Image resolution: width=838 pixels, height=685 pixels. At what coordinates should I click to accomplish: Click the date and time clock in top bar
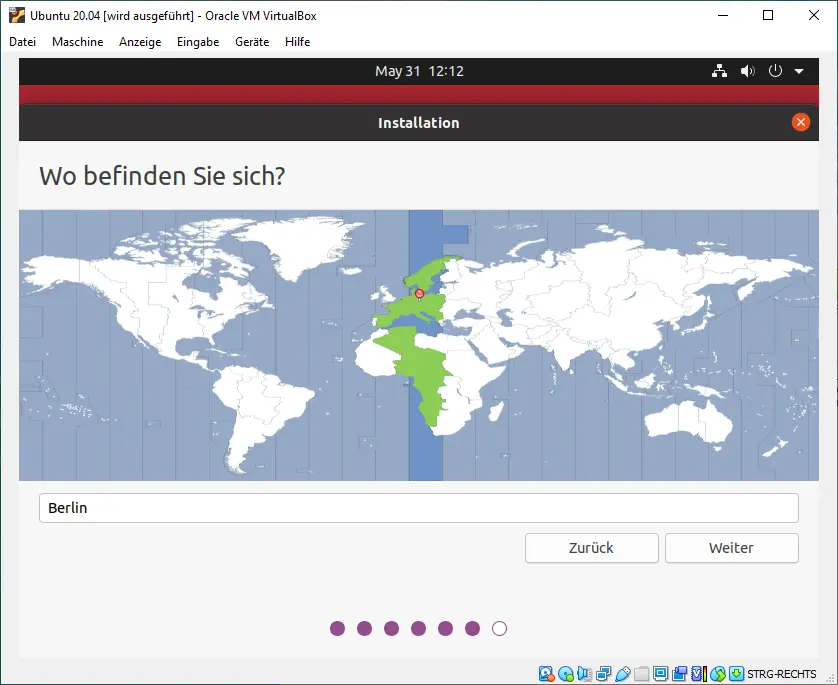tap(419, 71)
